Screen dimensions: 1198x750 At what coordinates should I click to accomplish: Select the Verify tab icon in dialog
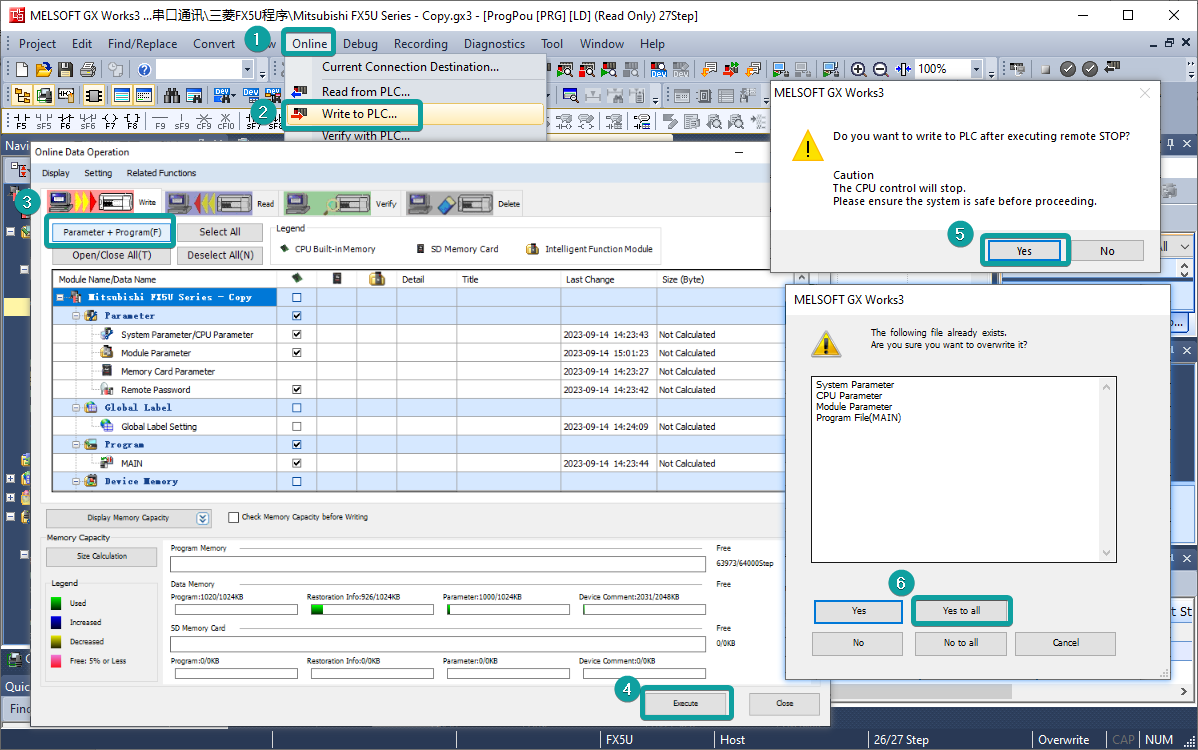[328, 203]
